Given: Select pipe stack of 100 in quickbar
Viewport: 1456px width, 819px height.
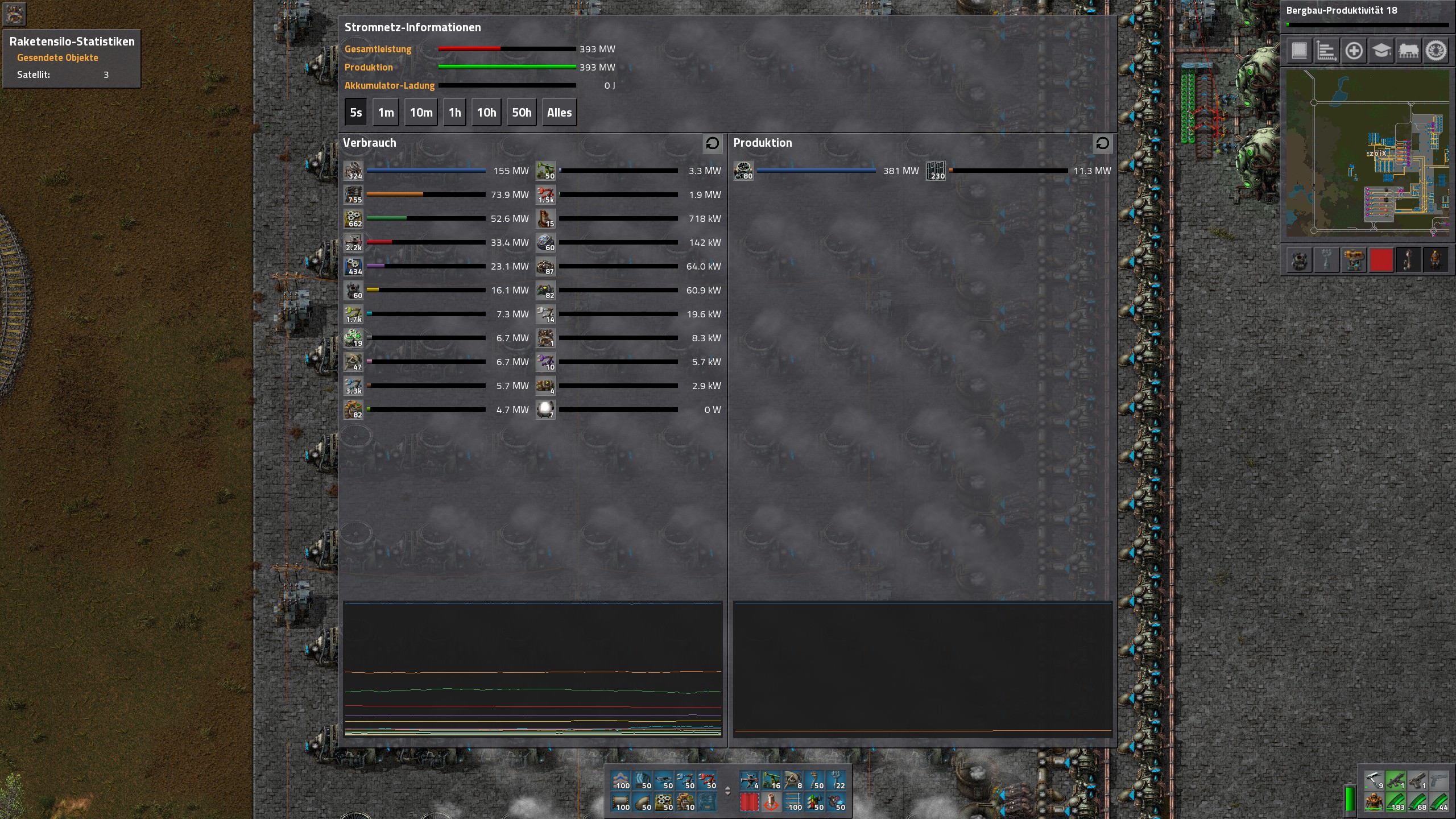Looking at the screenshot, I should coord(621,802).
